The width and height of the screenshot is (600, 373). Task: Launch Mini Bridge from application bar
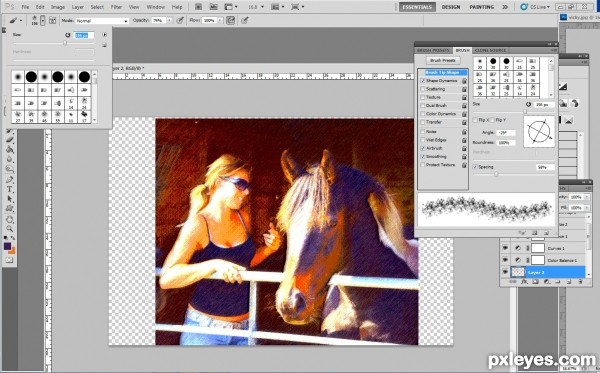214,7
